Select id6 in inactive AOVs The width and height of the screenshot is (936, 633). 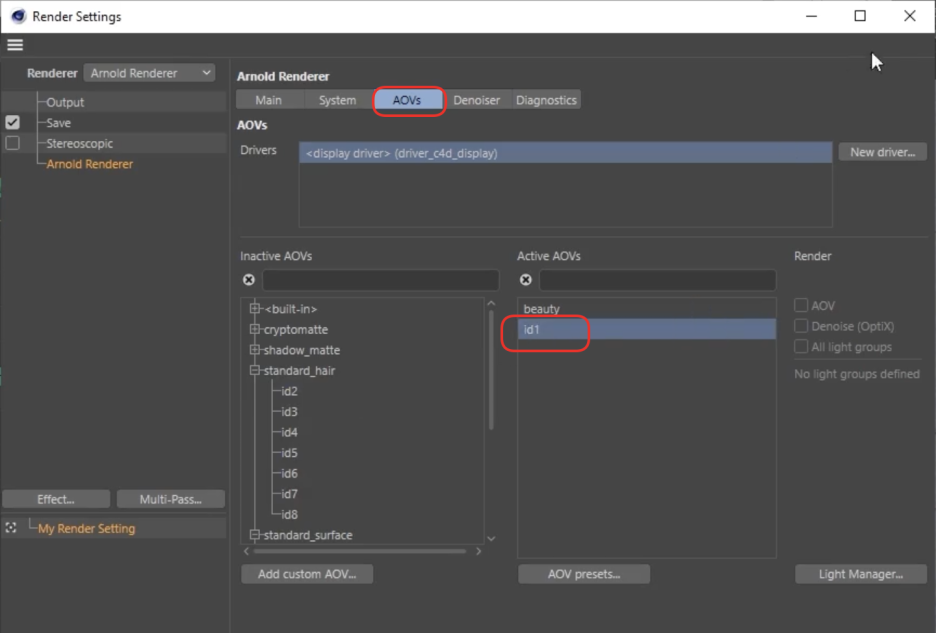[290, 473]
